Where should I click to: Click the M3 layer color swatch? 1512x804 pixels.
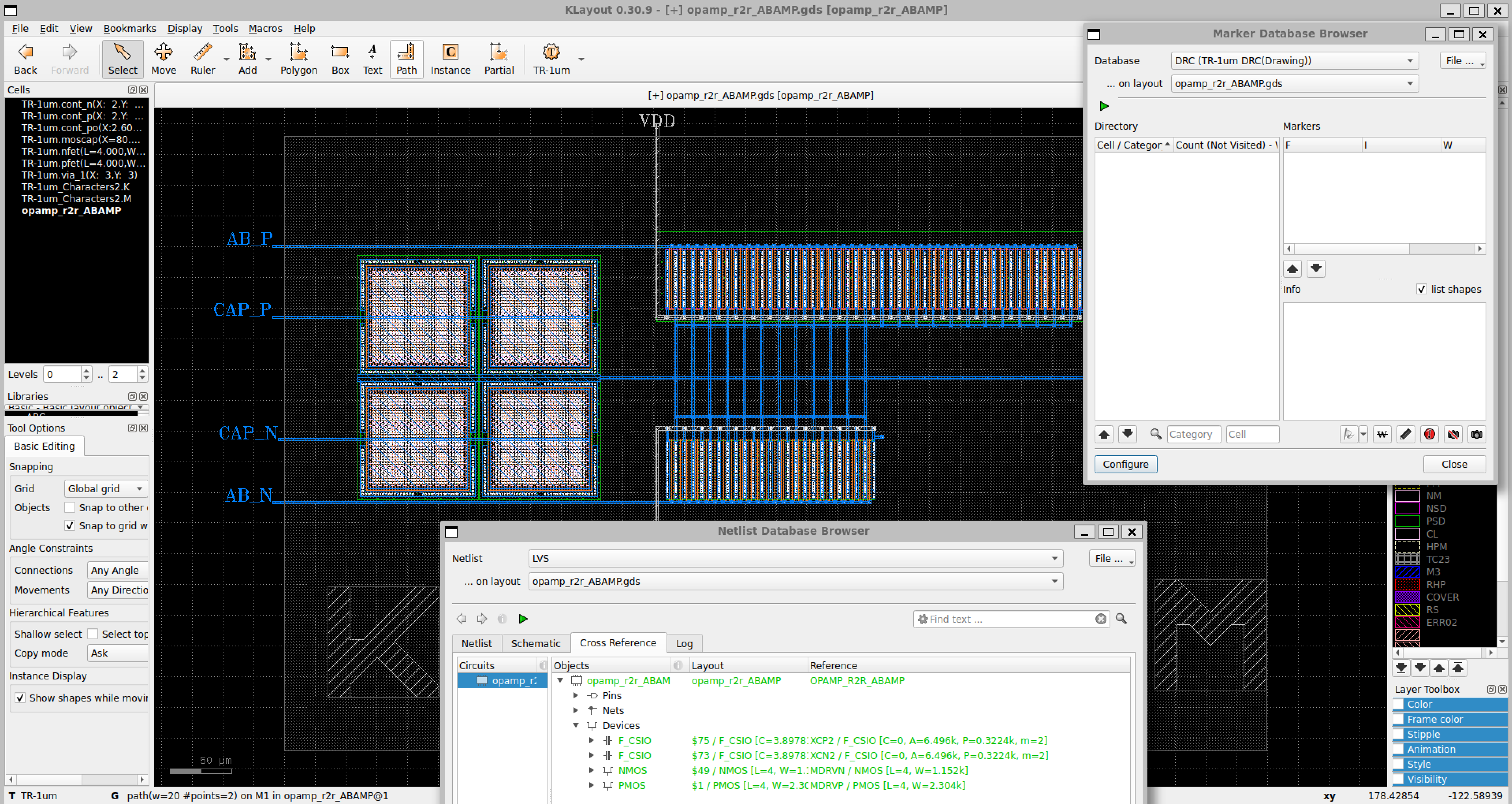tap(1406, 571)
